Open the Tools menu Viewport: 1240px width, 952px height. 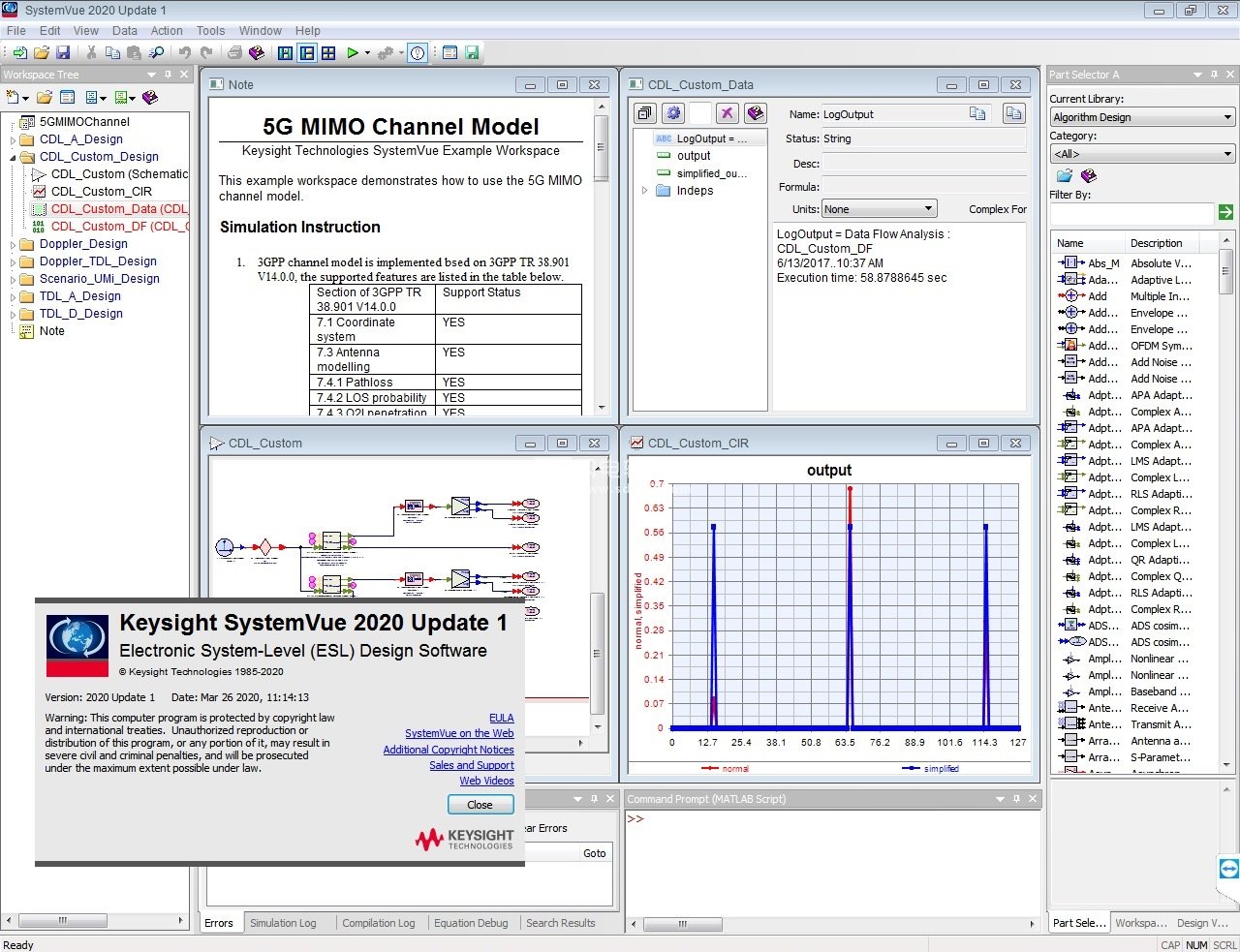click(x=210, y=31)
